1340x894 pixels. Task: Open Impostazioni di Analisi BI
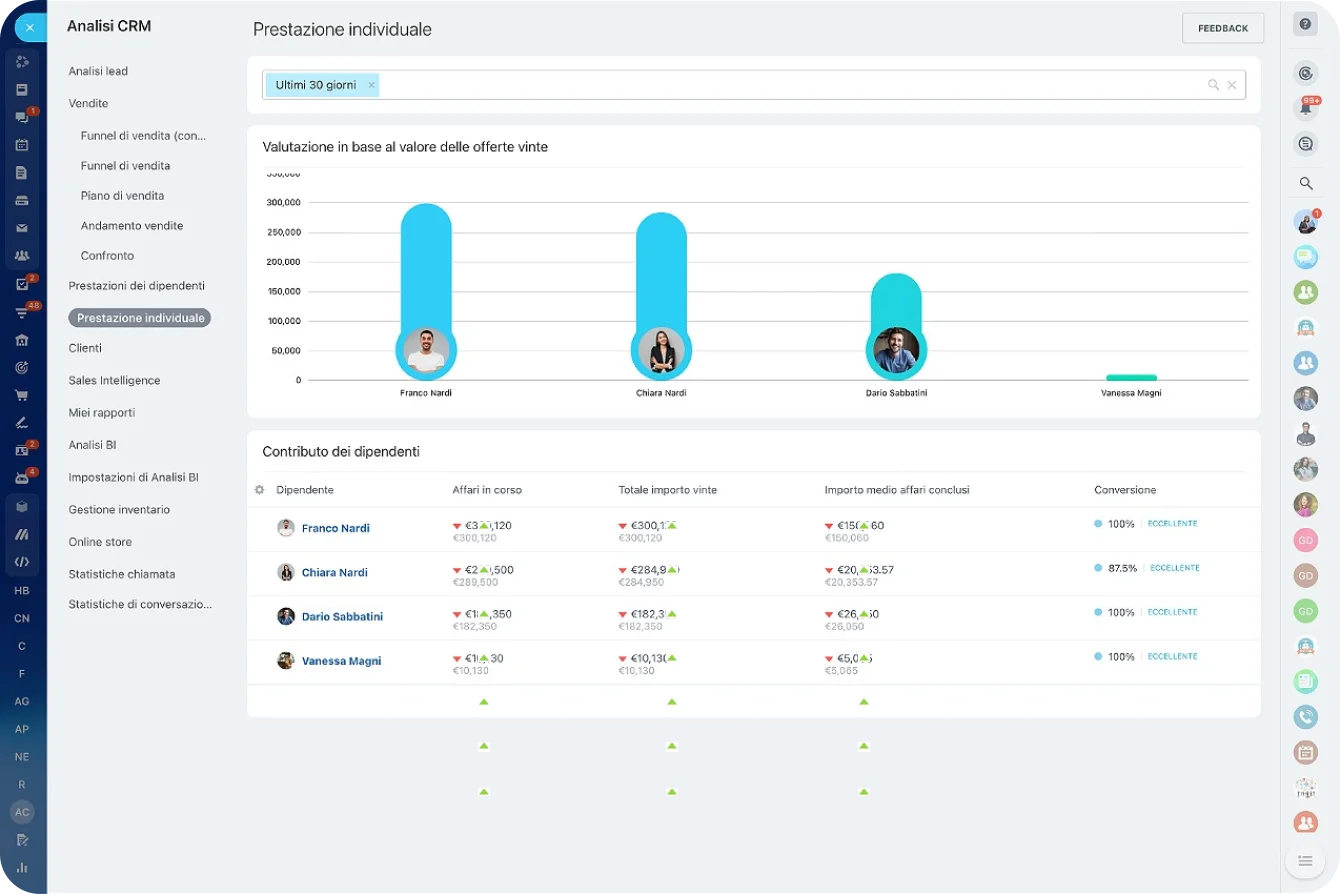click(x=133, y=477)
